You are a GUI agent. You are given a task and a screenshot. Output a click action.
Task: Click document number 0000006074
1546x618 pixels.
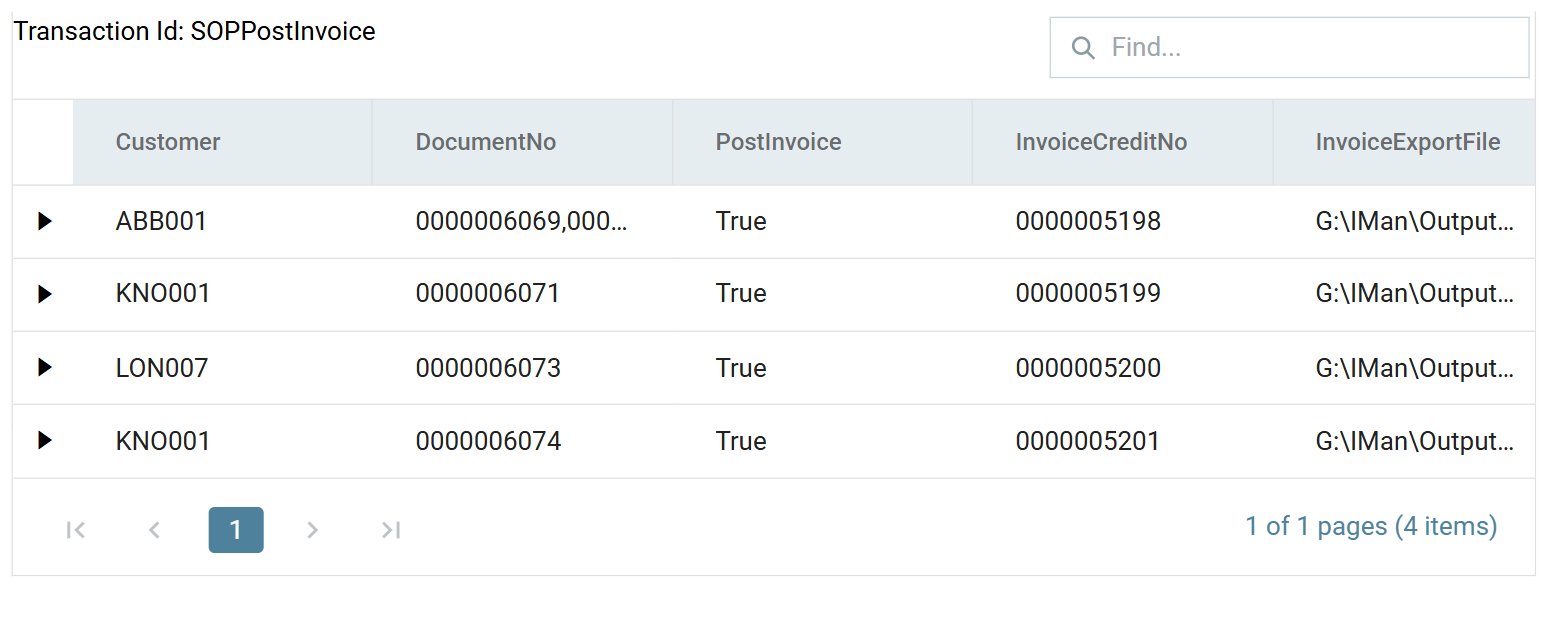(x=488, y=441)
